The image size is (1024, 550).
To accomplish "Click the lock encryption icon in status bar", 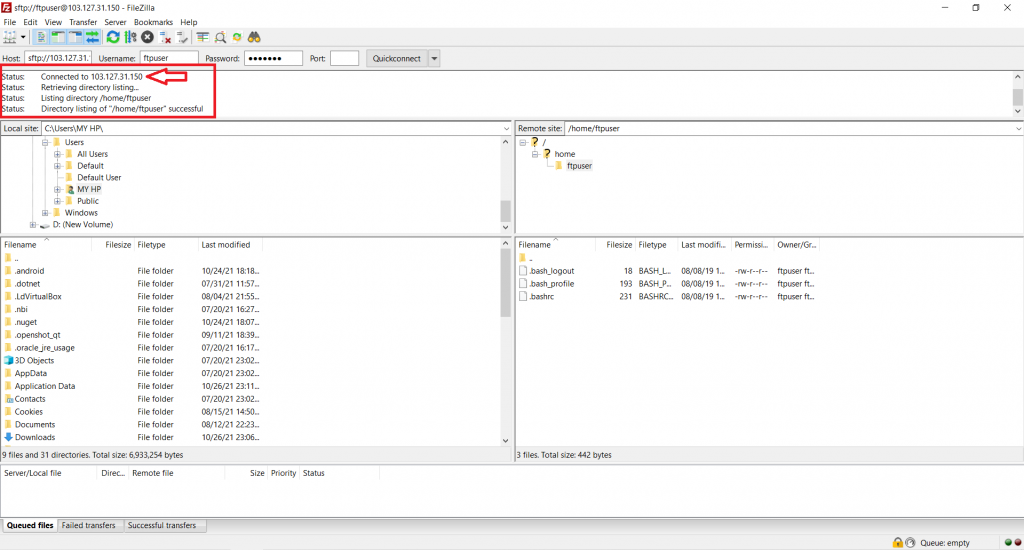I will click(898, 543).
